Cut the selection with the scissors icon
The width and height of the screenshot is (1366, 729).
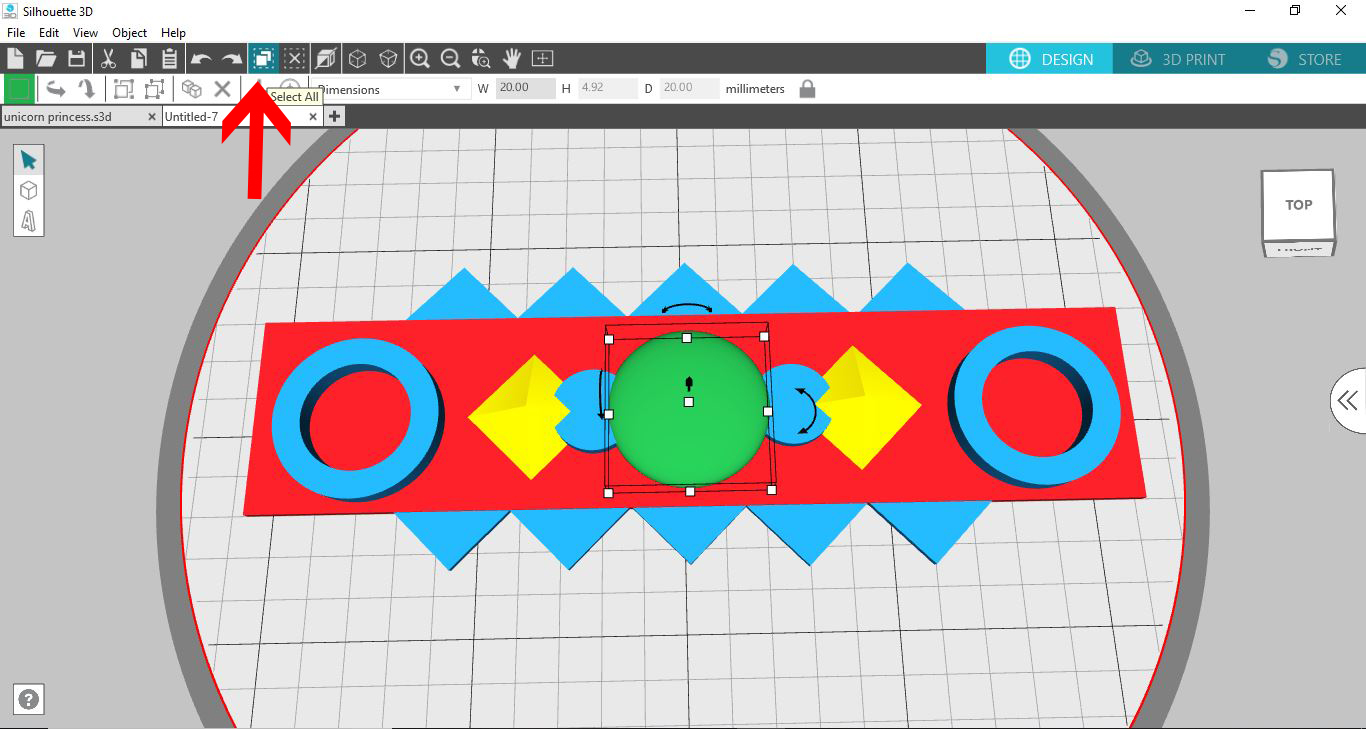point(109,58)
